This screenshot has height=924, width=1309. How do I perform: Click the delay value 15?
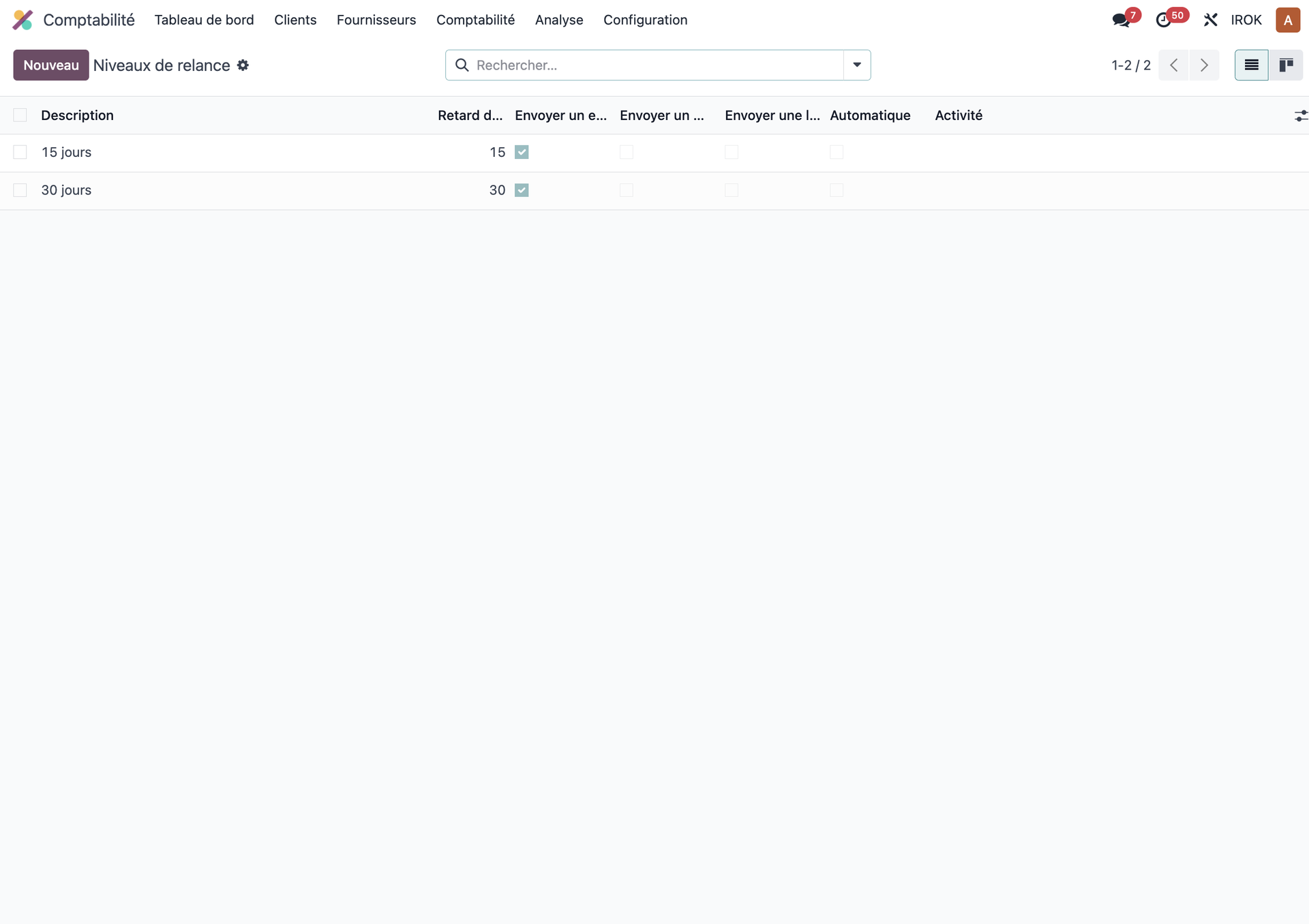click(x=497, y=152)
